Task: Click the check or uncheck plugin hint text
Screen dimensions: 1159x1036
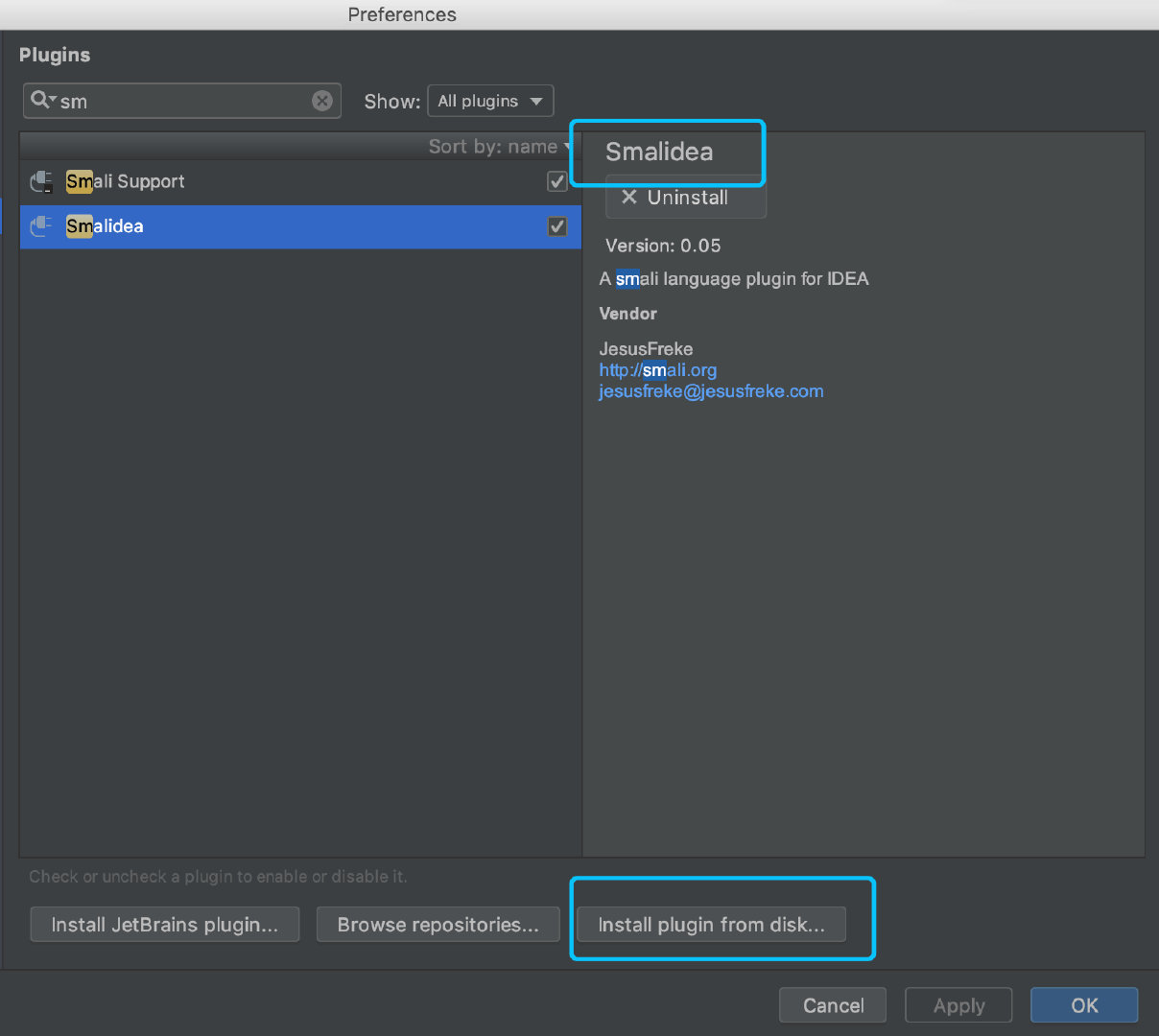Action: (218, 877)
